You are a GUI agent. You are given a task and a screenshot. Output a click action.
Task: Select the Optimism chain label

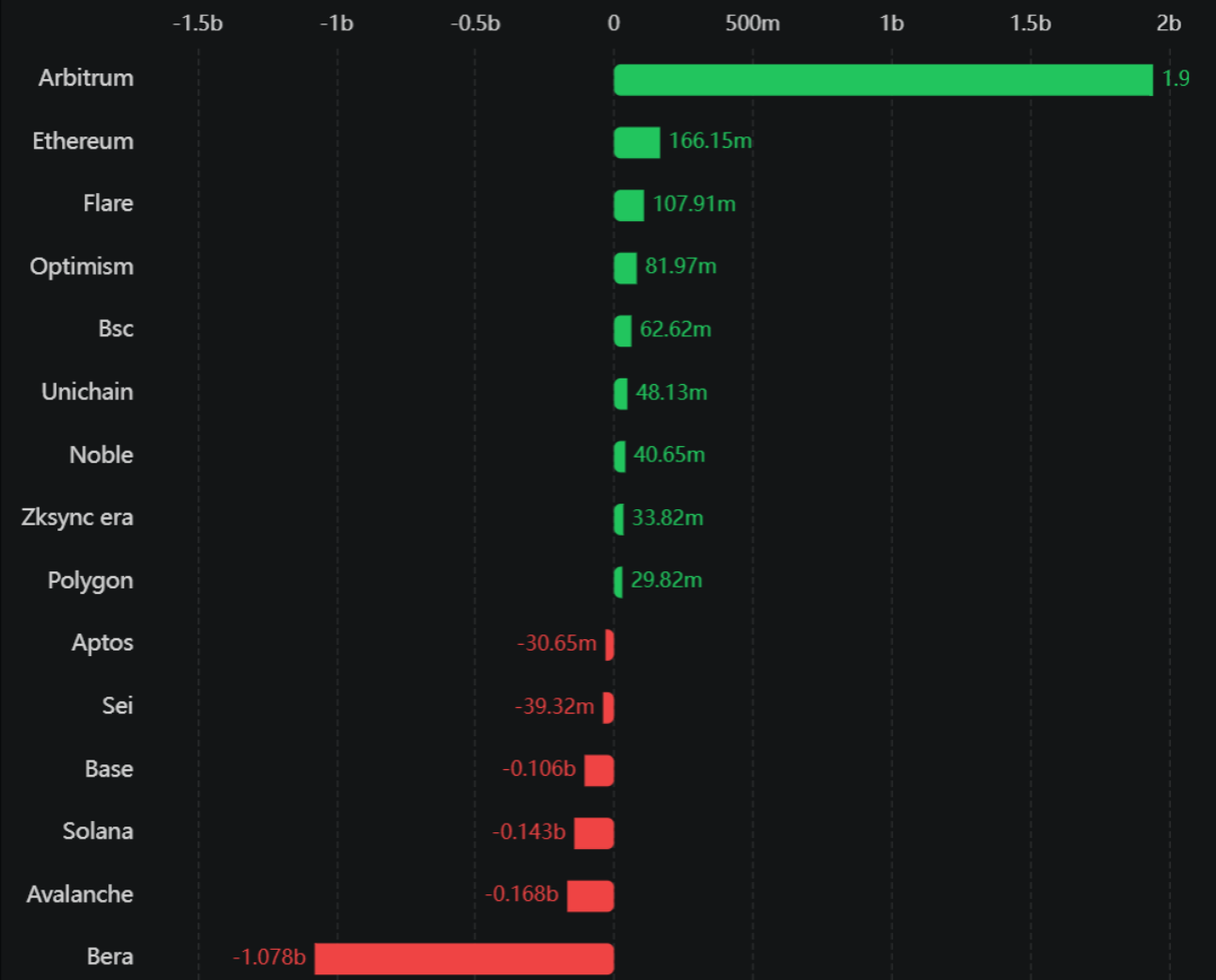tap(82, 267)
